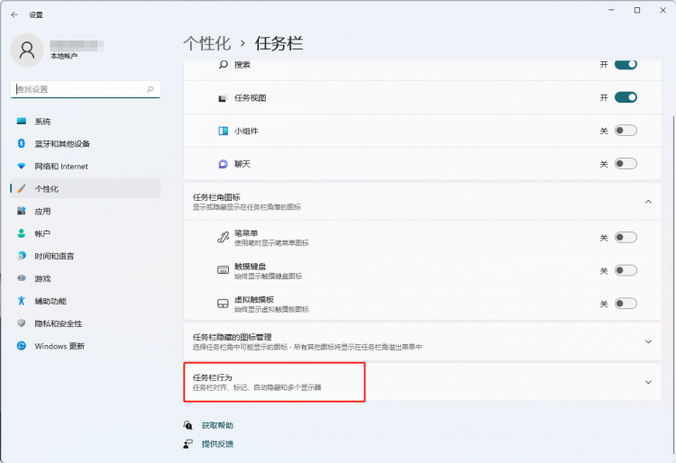Click 个性化 in the breadcrumb

[x=207, y=44]
